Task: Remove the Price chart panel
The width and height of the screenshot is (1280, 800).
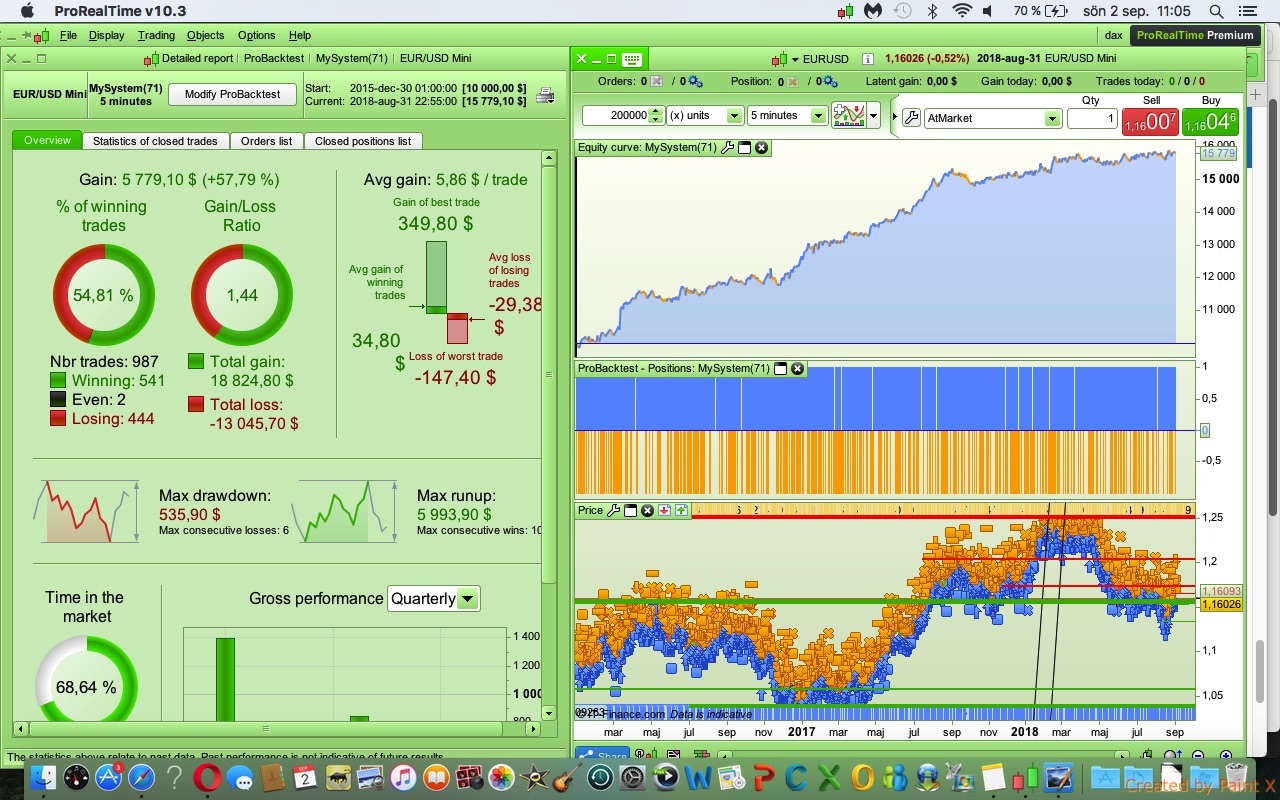Action: pyautogui.click(x=648, y=510)
